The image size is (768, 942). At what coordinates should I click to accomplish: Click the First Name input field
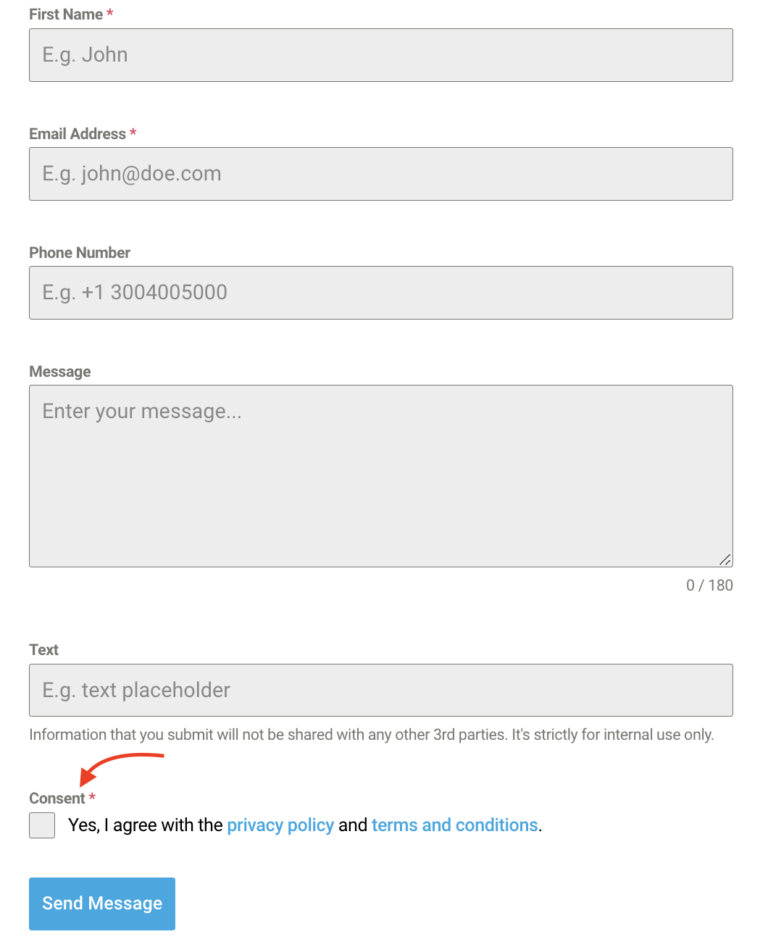(x=380, y=55)
